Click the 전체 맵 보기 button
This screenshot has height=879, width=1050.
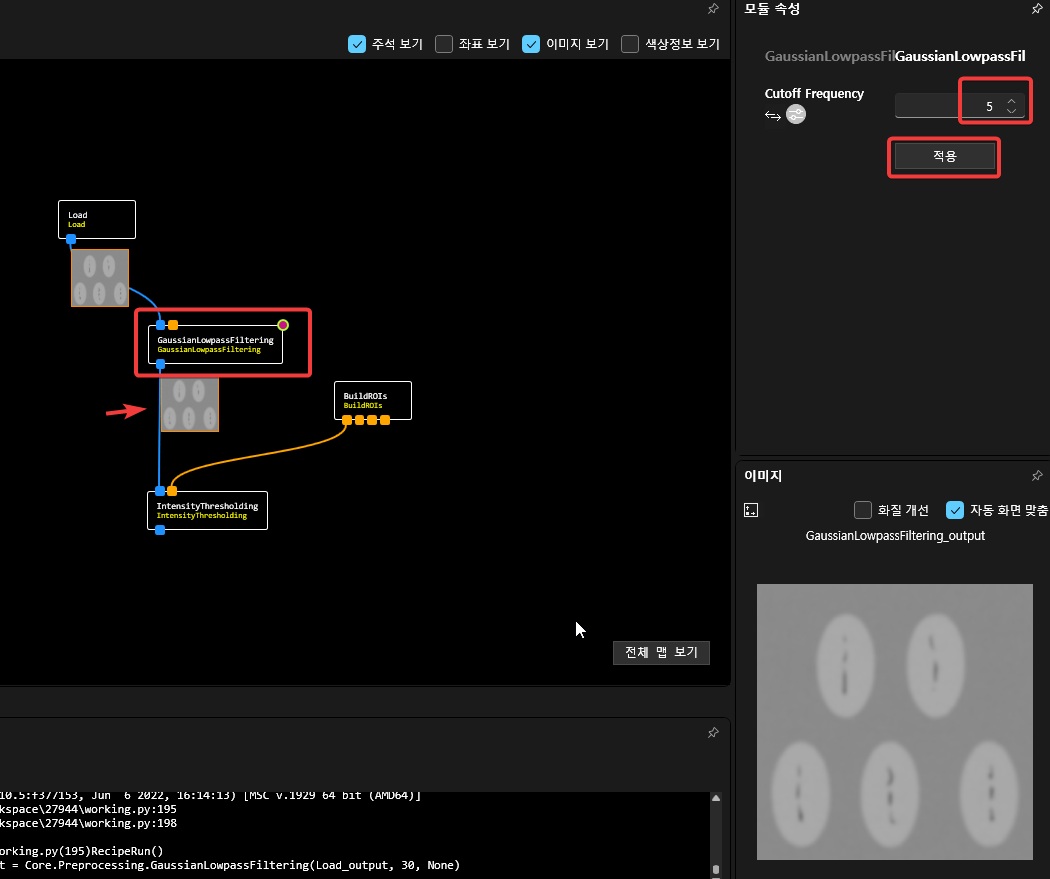[661, 652]
